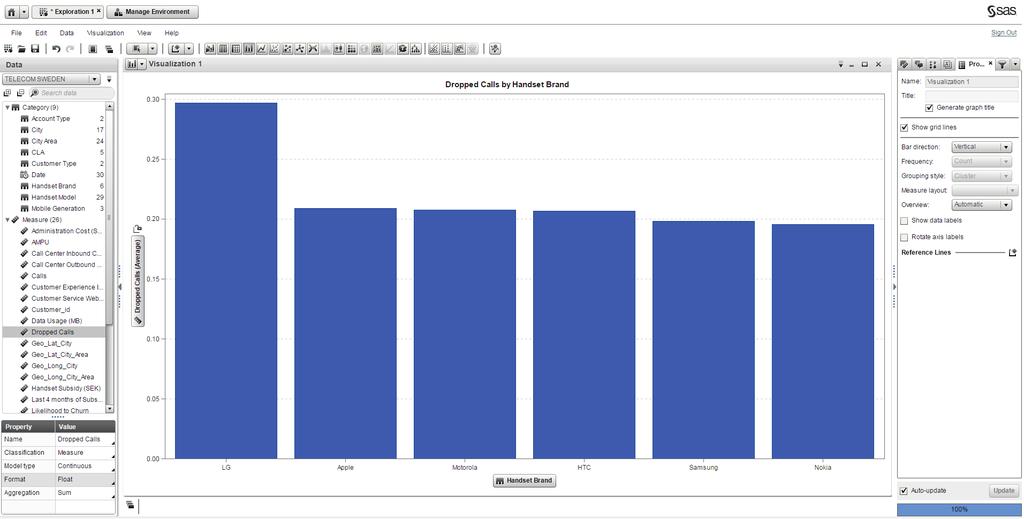This screenshot has height=519, width=1024.
Task: Switch to the Exploration 1 tab
Action: coord(67,12)
